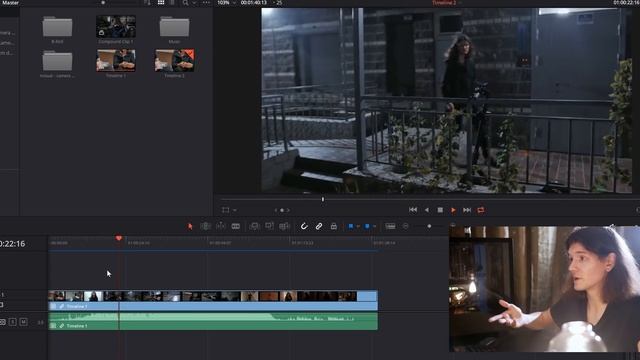Image resolution: width=640 pixels, height=360 pixels.
Task: Click the orange Play forward button
Action: [x=453, y=210]
